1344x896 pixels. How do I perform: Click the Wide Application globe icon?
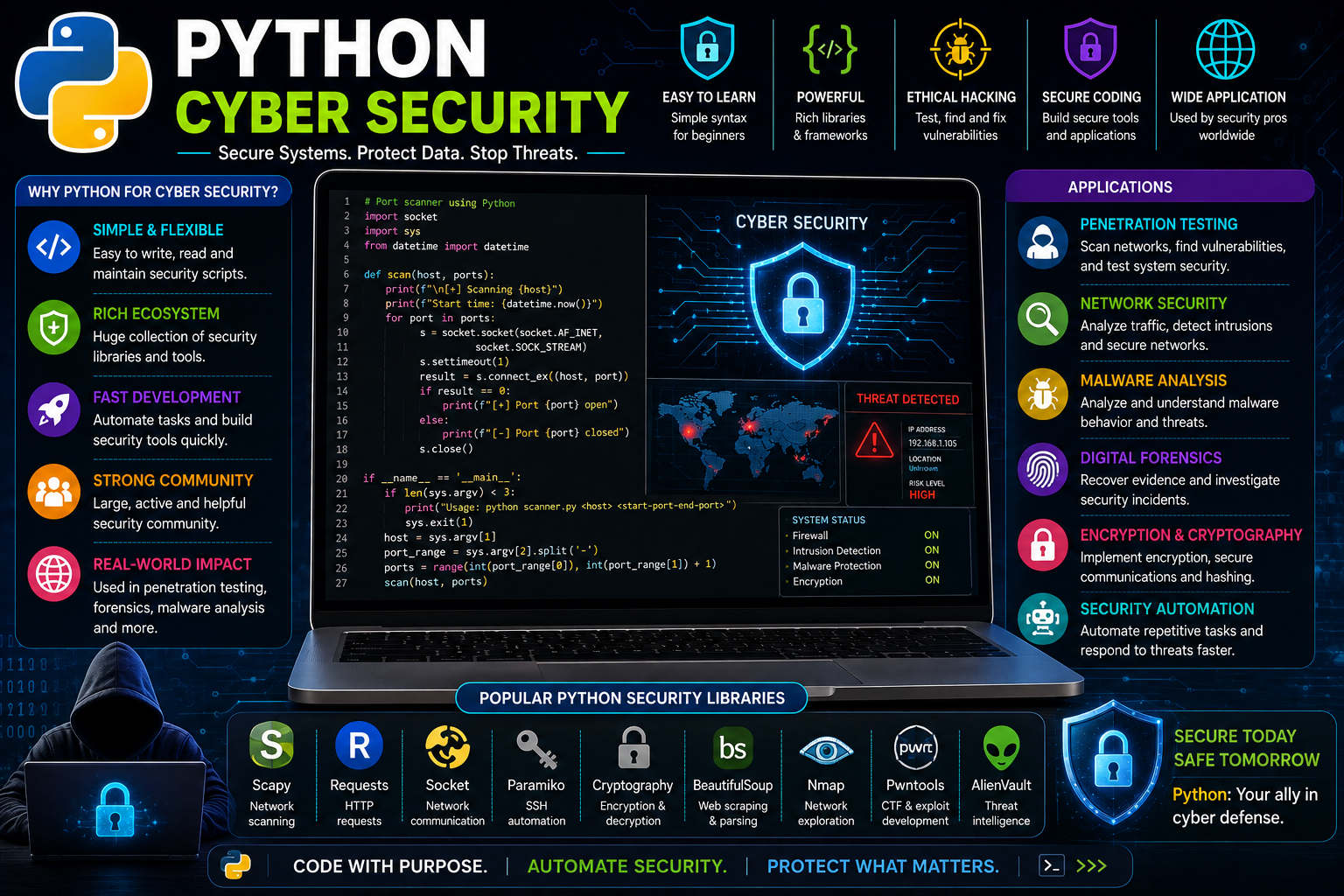coord(1226,49)
